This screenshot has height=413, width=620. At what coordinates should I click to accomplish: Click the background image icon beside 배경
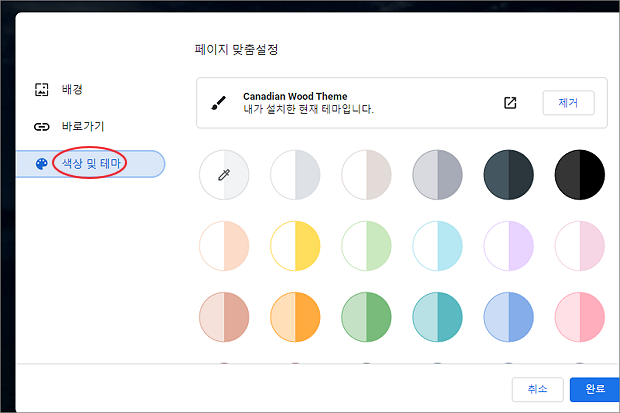42,89
